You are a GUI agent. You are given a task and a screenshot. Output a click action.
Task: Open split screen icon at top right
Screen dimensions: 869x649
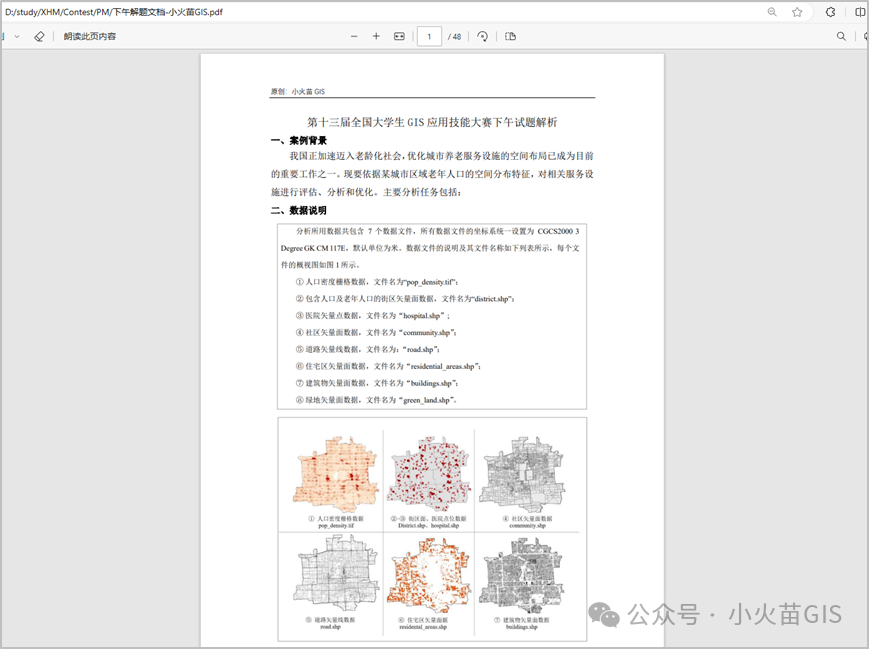pos(860,12)
